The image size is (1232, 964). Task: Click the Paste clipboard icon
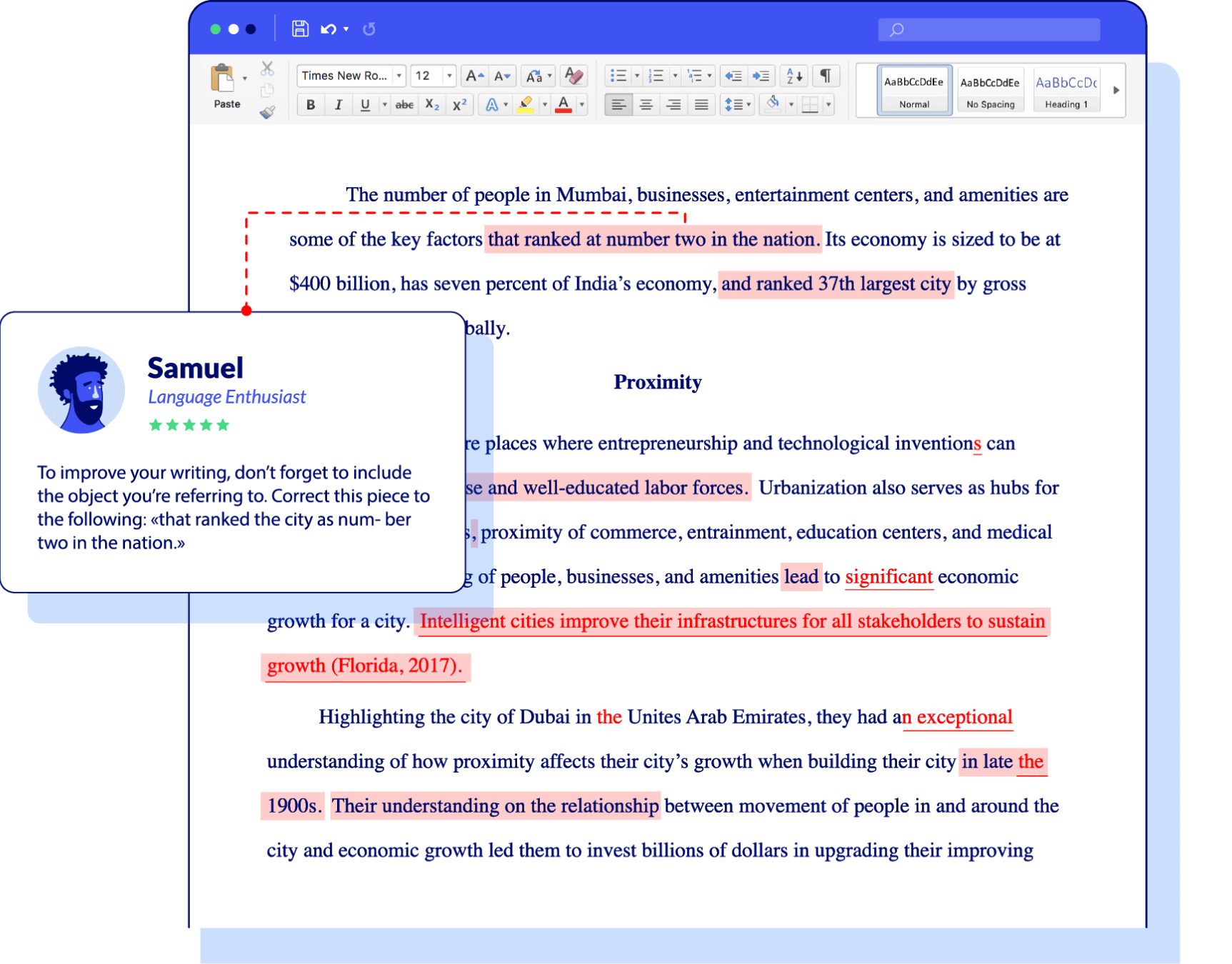click(x=222, y=79)
